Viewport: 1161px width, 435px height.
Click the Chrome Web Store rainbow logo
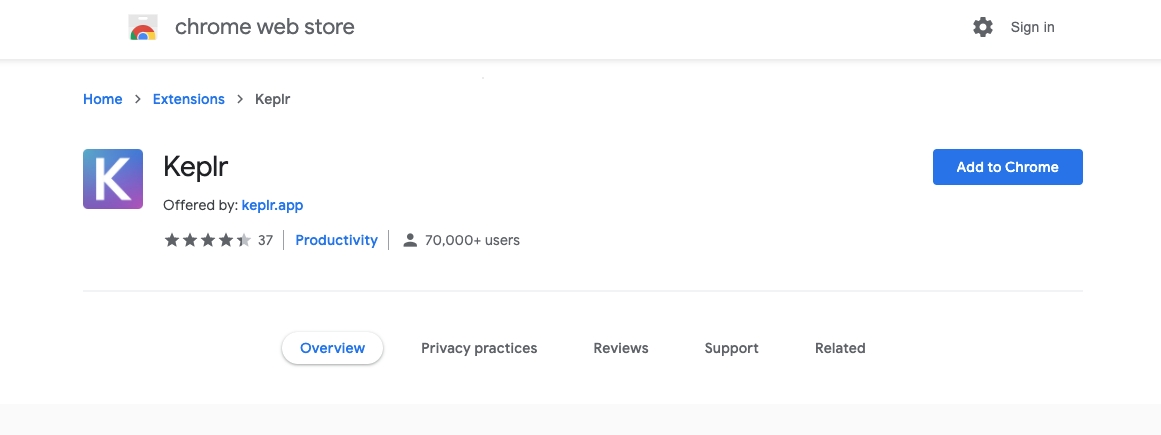[x=143, y=28]
